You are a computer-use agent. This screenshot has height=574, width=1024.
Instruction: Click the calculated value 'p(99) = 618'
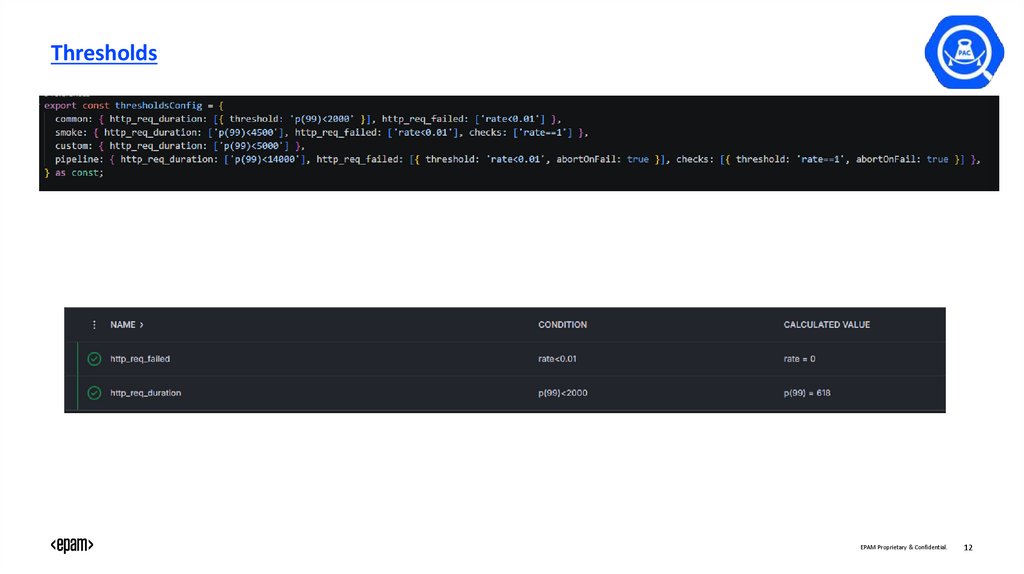point(807,392)
